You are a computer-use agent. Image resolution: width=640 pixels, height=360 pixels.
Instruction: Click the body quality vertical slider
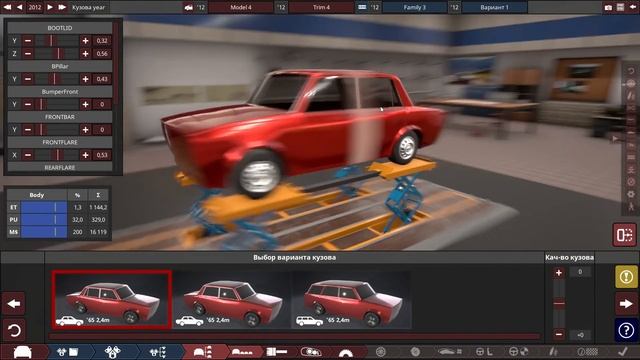559,304
